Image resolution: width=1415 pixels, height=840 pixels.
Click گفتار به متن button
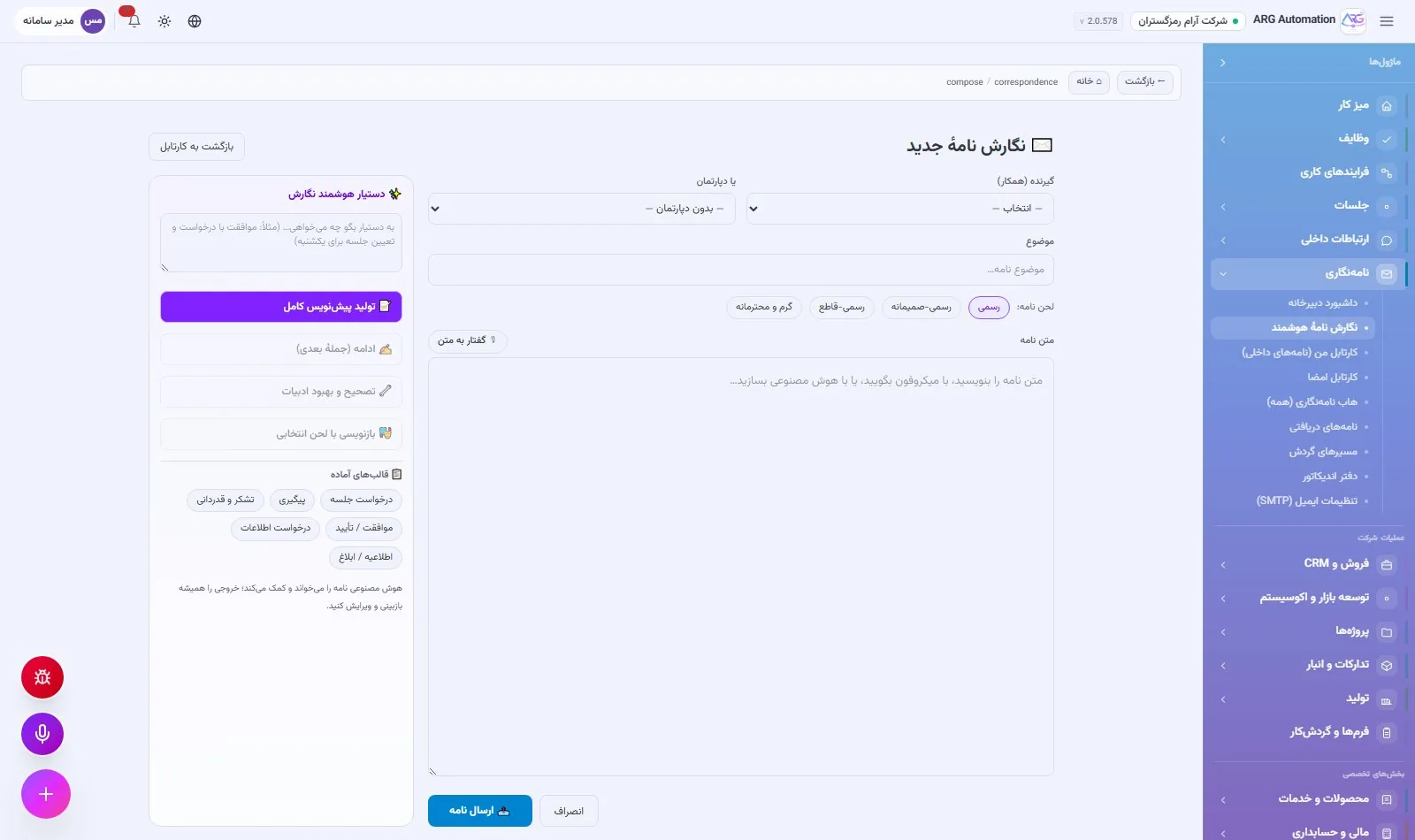(x=468, y=340)
